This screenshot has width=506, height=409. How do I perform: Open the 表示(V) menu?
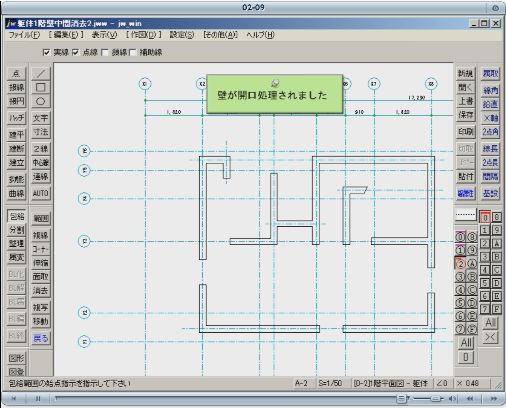pos(104,35)
